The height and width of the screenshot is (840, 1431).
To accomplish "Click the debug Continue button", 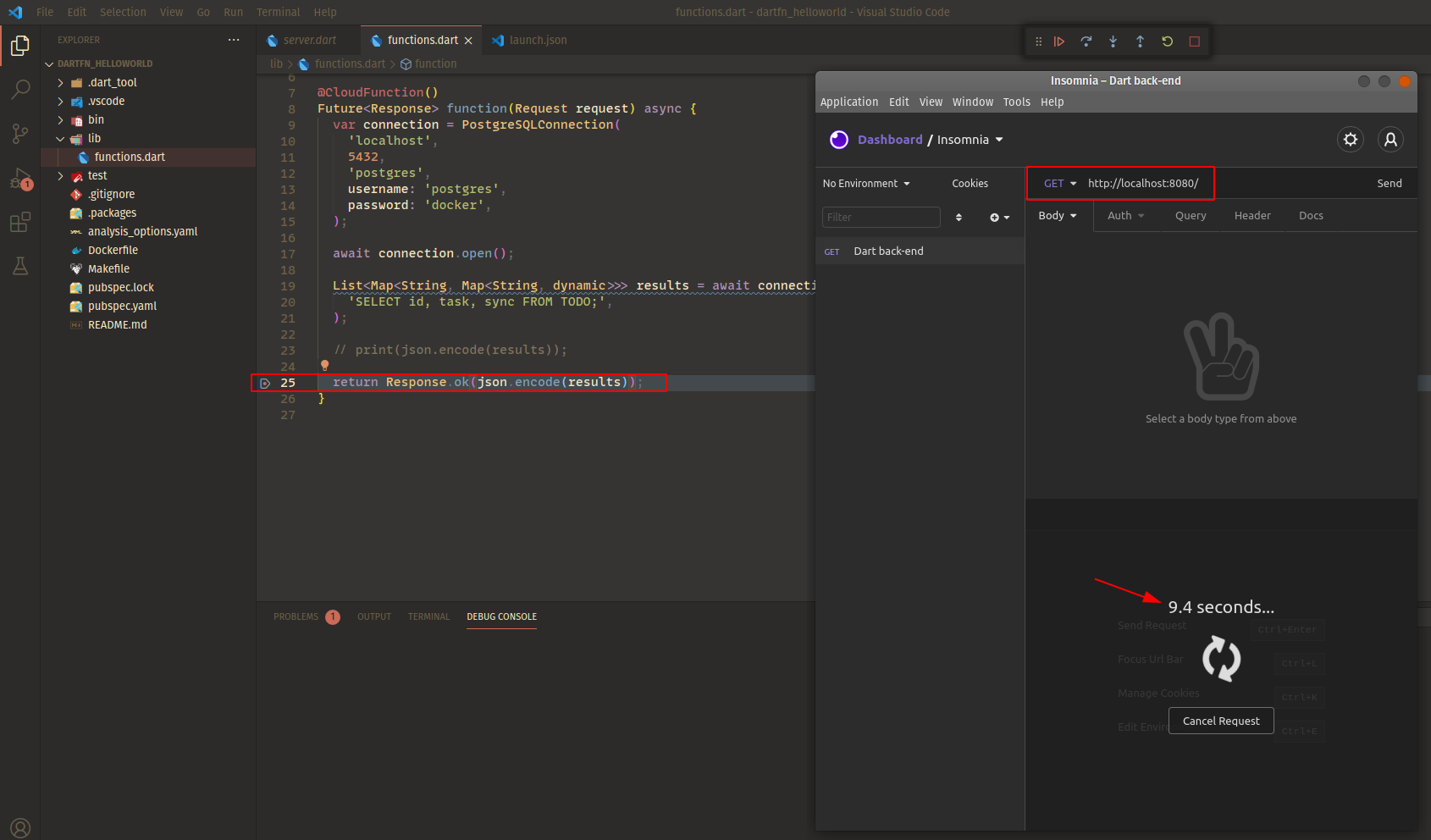I will click(x=1059, y=41).
